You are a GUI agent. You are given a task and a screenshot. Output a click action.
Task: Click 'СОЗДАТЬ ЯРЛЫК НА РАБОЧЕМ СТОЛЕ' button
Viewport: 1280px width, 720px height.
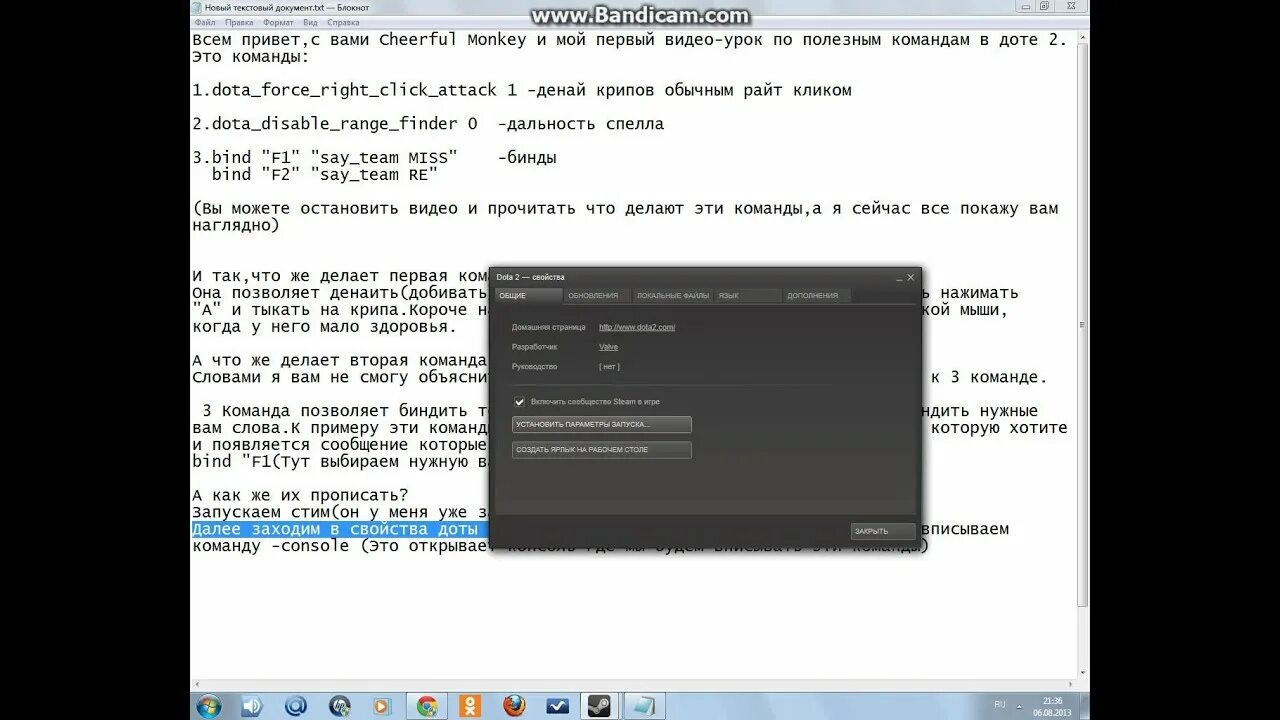point(601,450)
